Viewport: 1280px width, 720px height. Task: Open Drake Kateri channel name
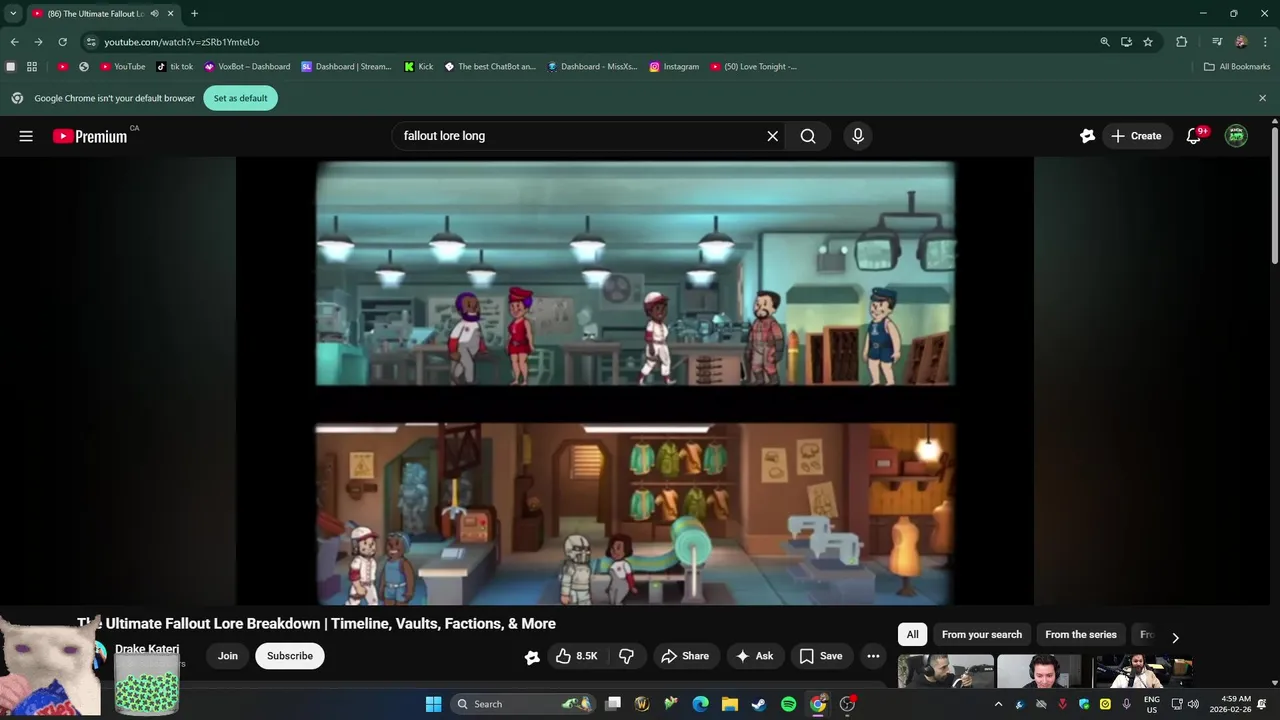coord(147,649)
